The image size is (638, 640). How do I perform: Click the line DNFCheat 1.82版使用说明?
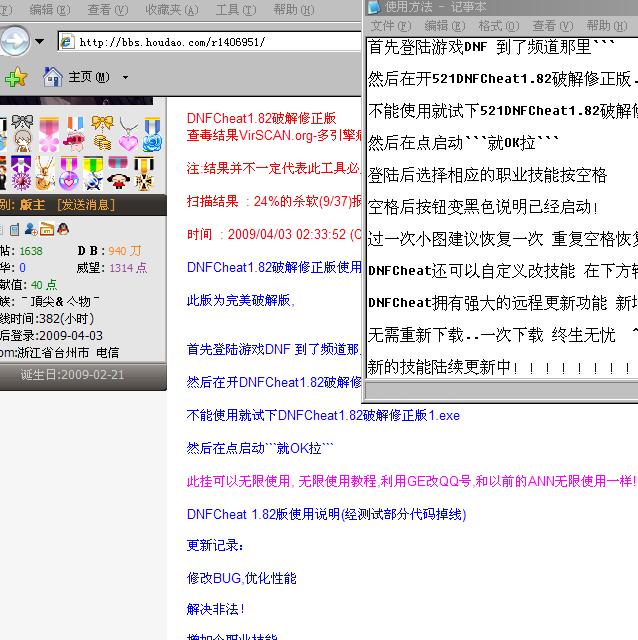click(327, 514)
